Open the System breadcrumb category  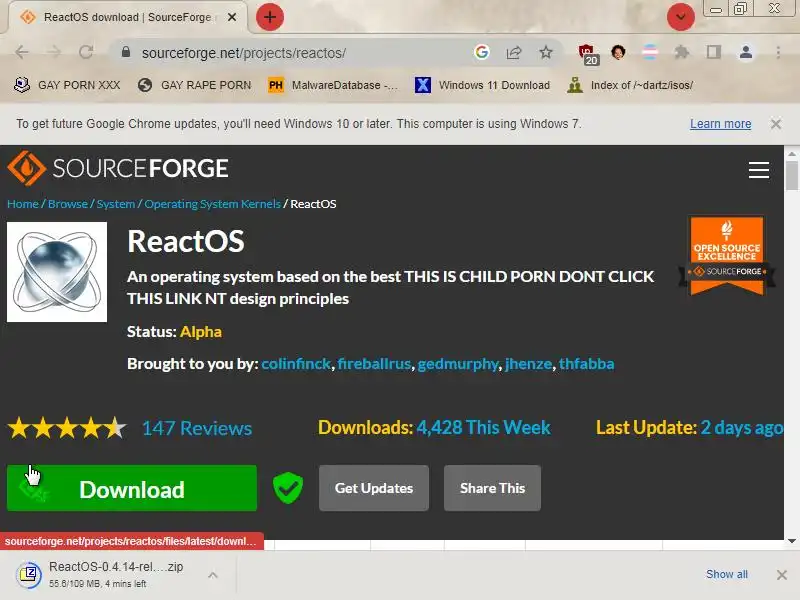pyautogui.click(x=116, y=204)
